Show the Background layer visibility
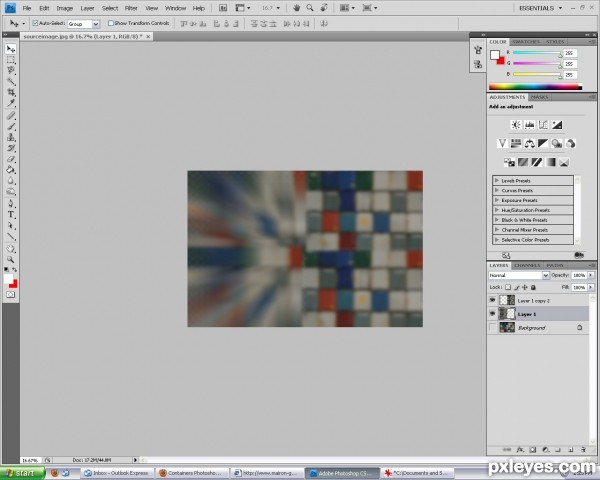The image size is (600, 480). (x=492, y=328)
